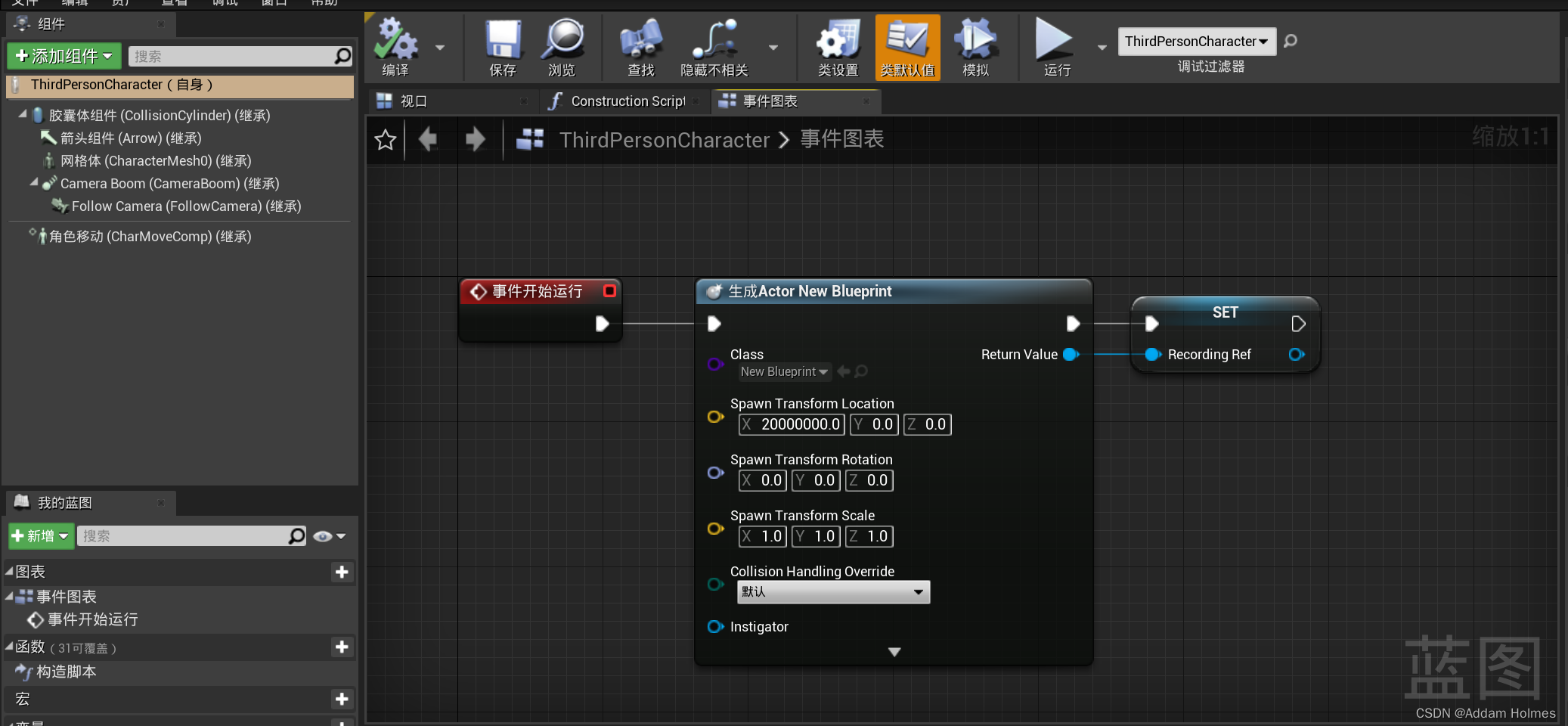Navigate back with left arrow

click(428, 139)
